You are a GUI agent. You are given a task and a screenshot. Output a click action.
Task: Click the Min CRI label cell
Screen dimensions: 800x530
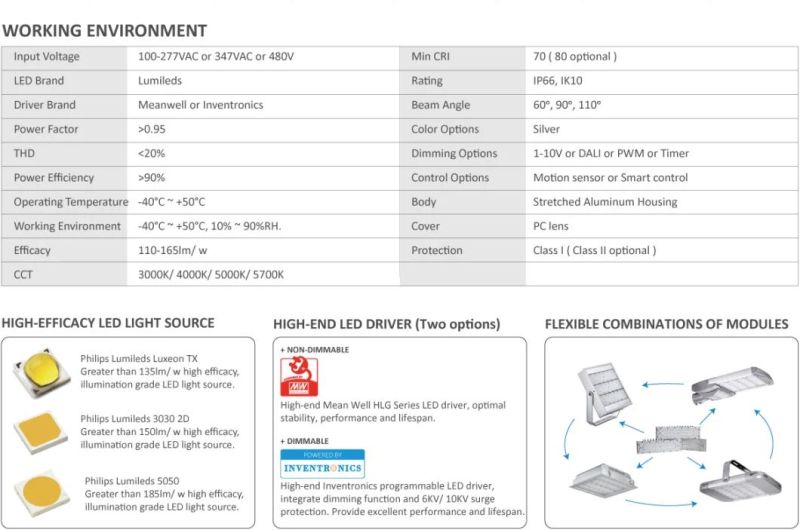point(463,58)
